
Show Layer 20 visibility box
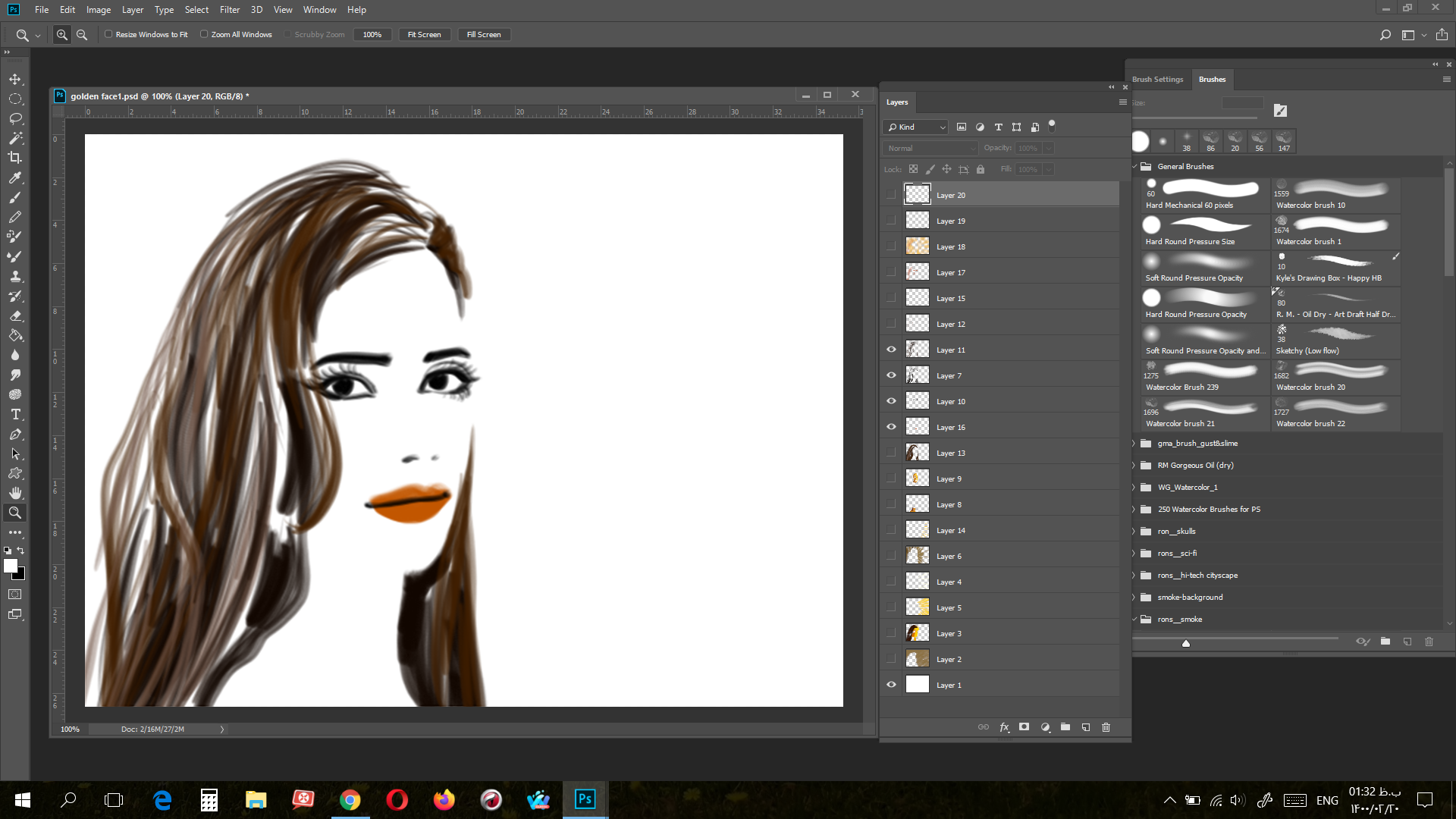click(891, 195)
